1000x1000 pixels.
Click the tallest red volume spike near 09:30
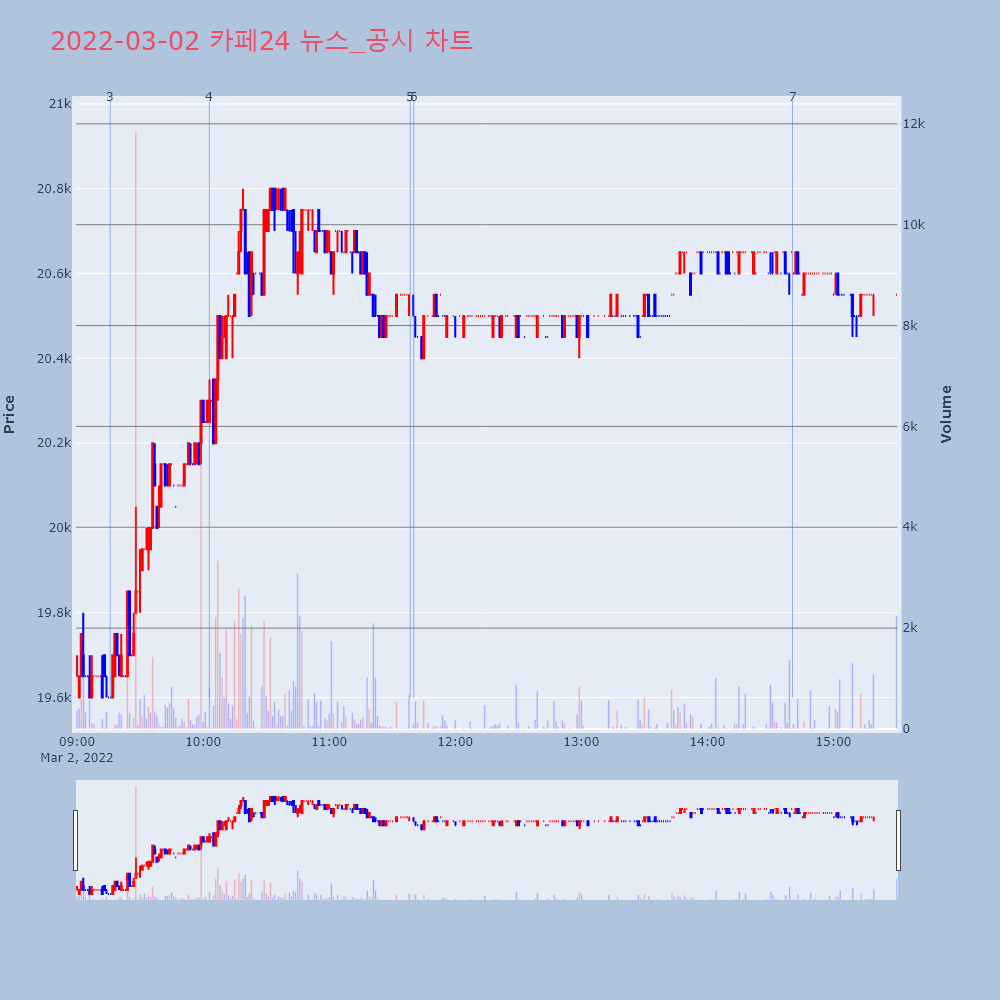[x=136, y=430]
